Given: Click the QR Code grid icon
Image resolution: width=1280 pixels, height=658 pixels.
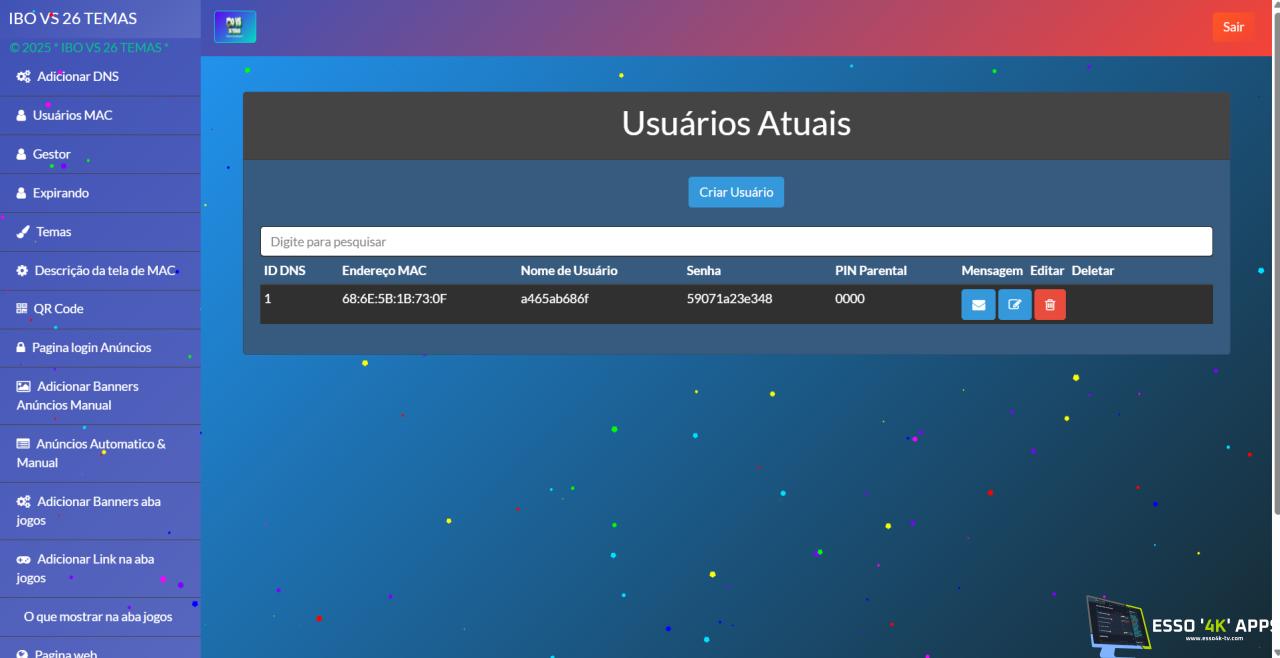Looking at the screenshot, I should coord(22,309).
